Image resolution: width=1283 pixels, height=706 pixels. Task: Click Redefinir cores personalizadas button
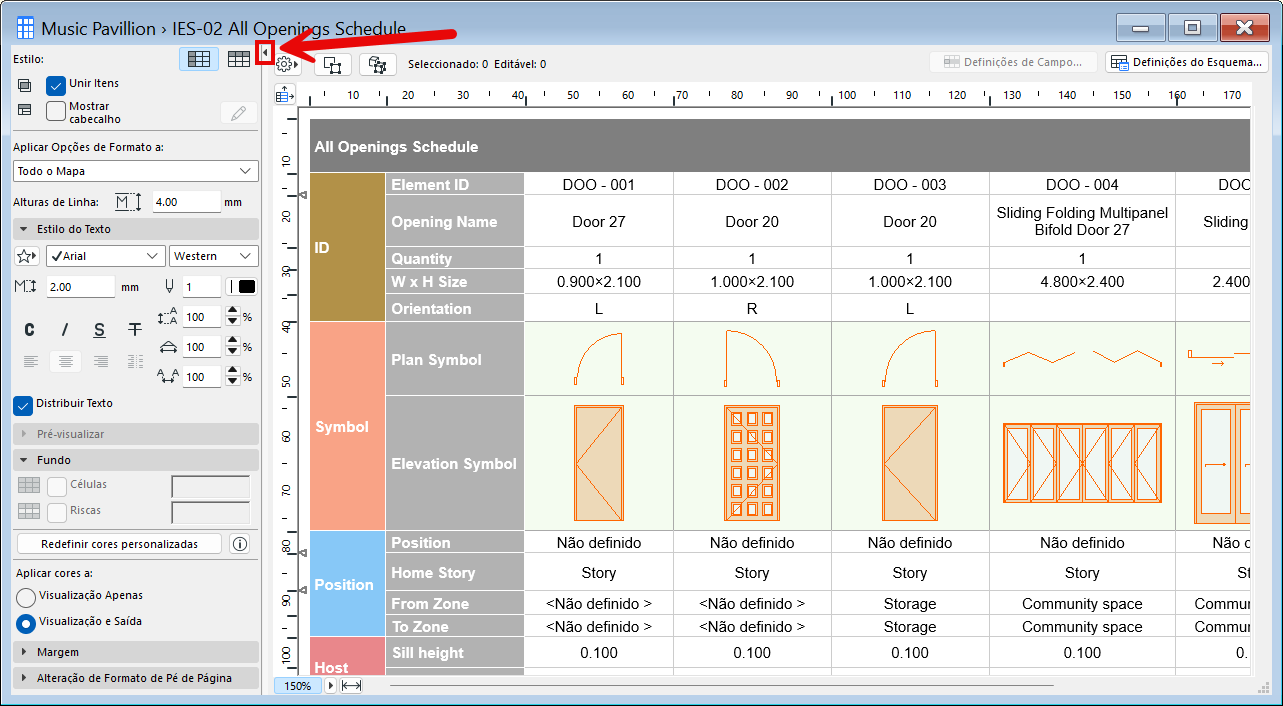tap(120, 544)
